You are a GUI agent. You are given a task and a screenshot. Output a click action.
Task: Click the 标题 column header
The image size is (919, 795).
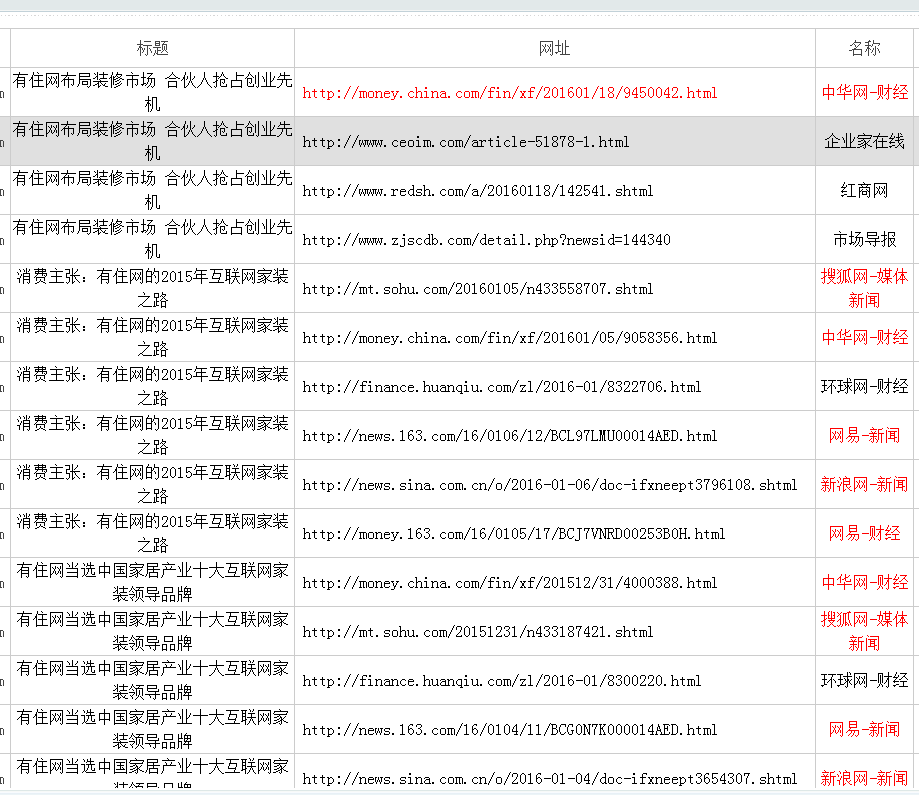point(152,48)
